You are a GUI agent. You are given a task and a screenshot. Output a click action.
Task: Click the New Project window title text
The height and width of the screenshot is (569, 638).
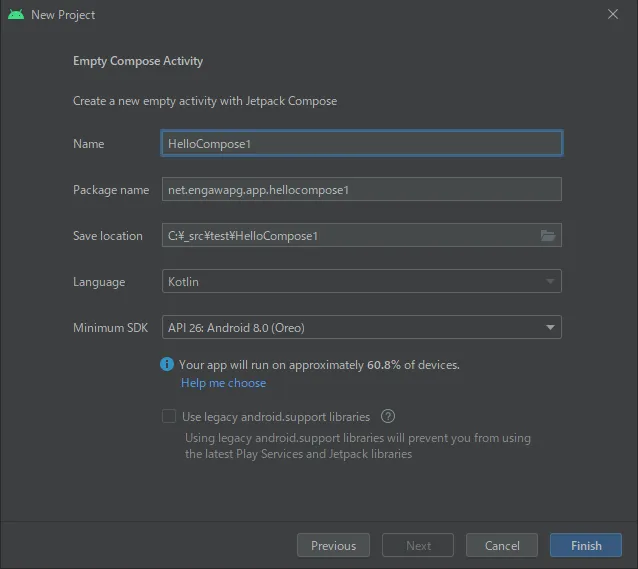(x=63, y=15)
